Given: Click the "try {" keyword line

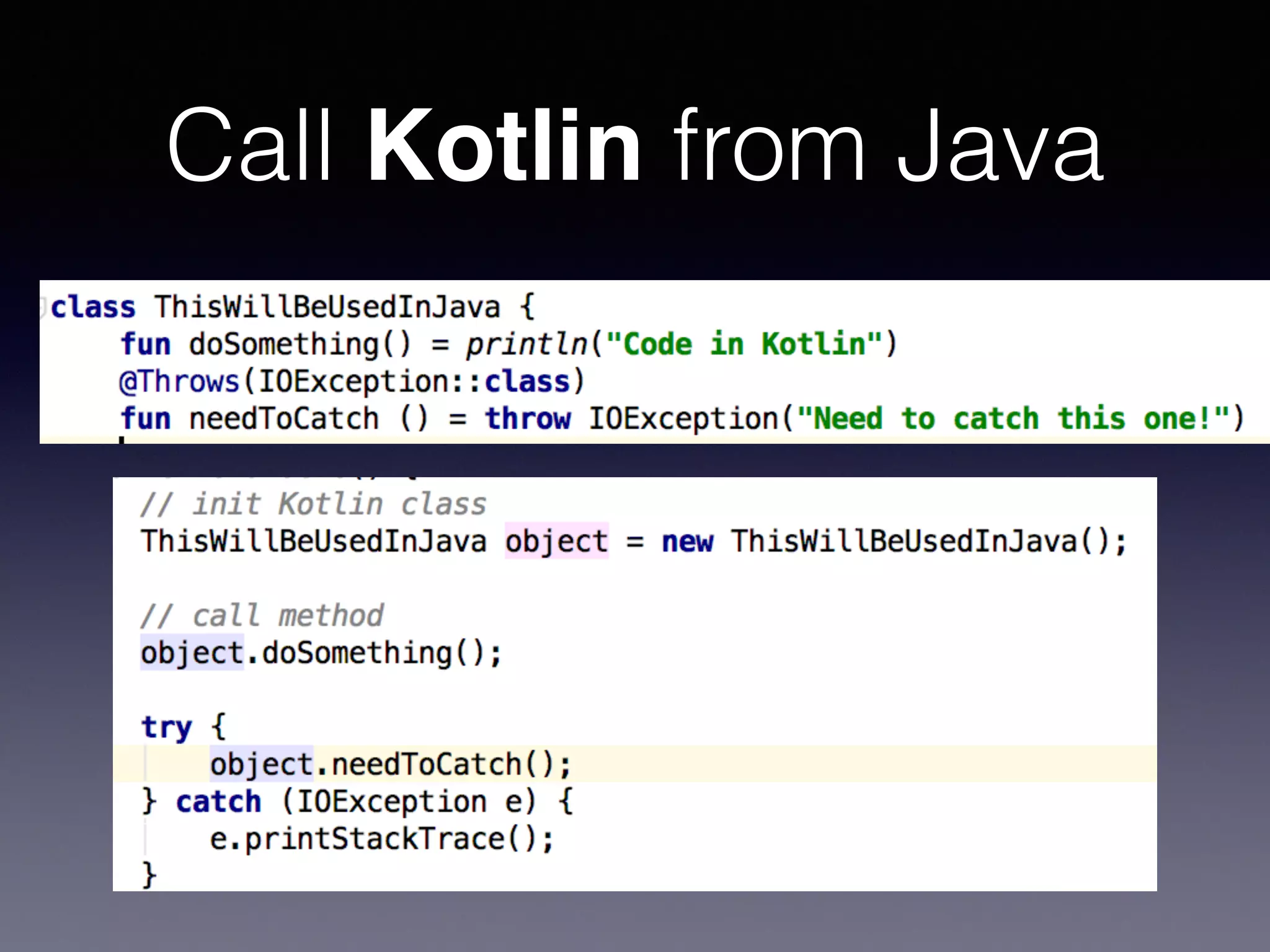Looking at the screenshot, I should pyautogui.click(x=184, y=727).
